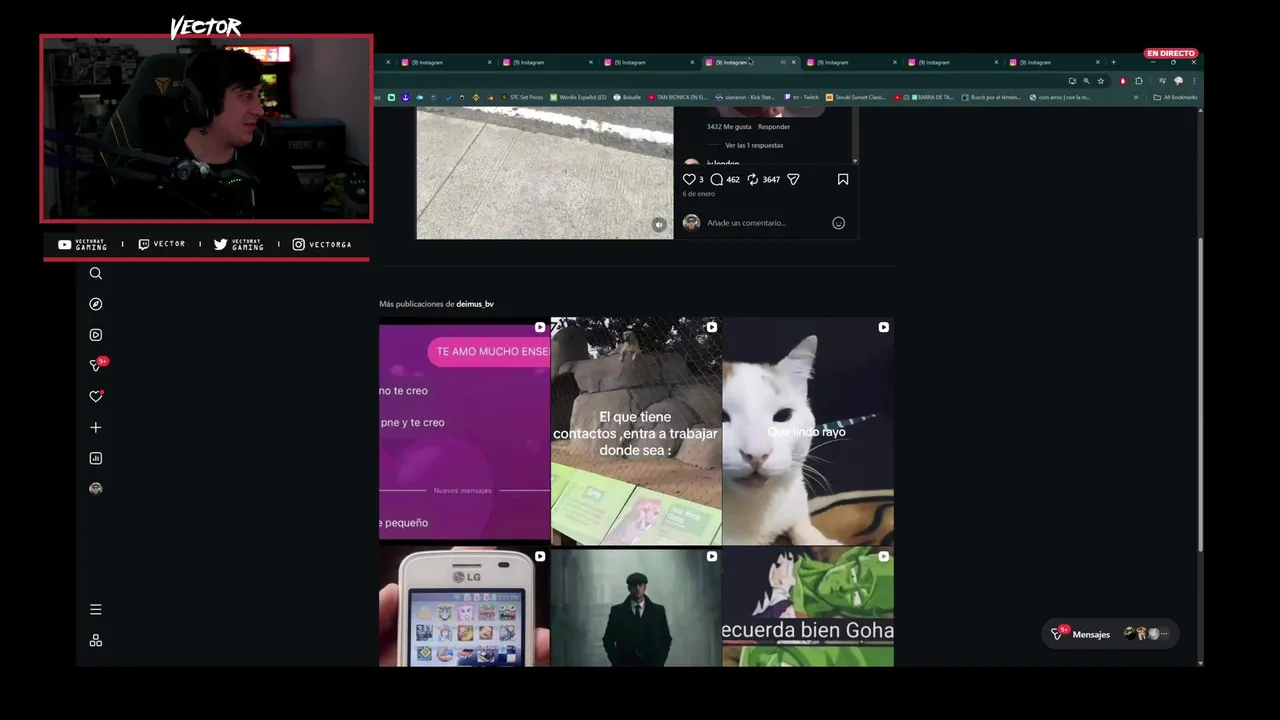Image resolution: width=1280 pixels, height=720 pixels.
Task: Repost using the arrows icon
Action: click(x=753, y=179)
